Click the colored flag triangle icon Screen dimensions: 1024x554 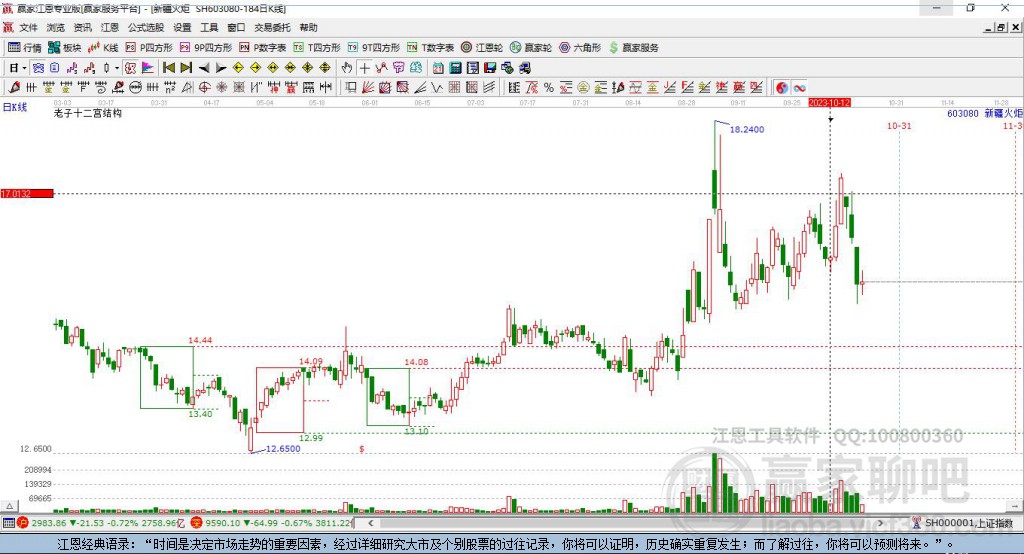(148, 68)
